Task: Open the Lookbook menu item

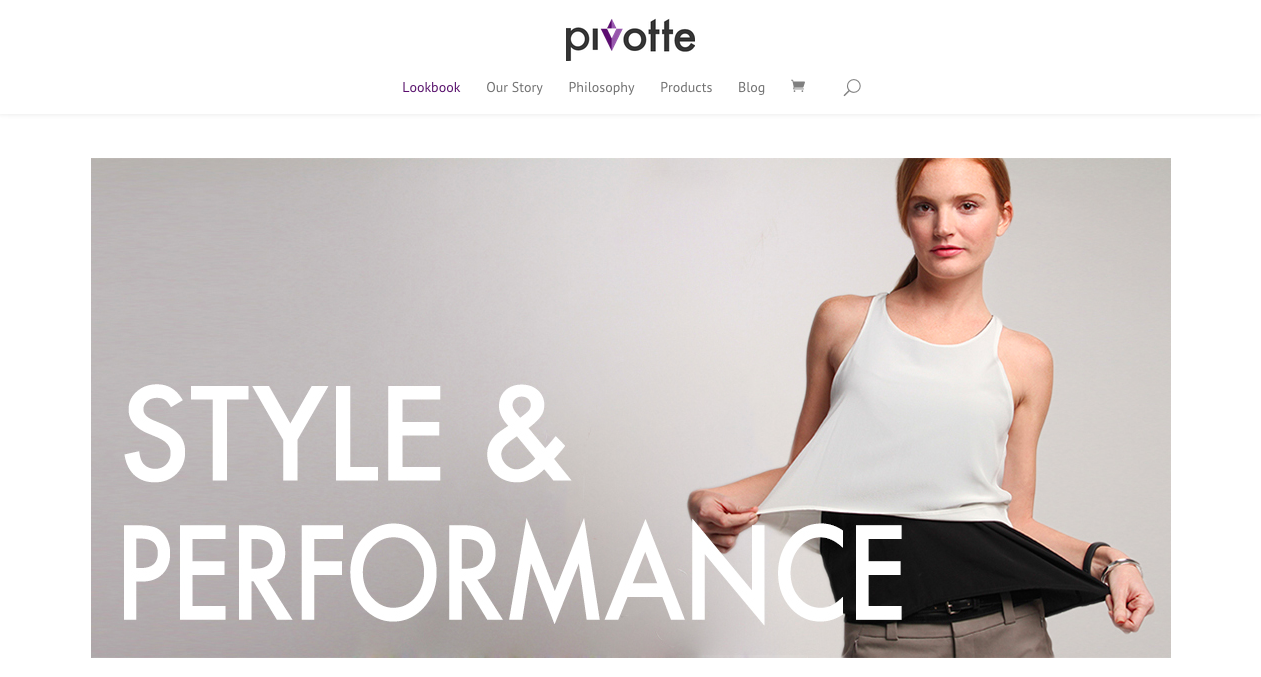Action: point(431,88)
